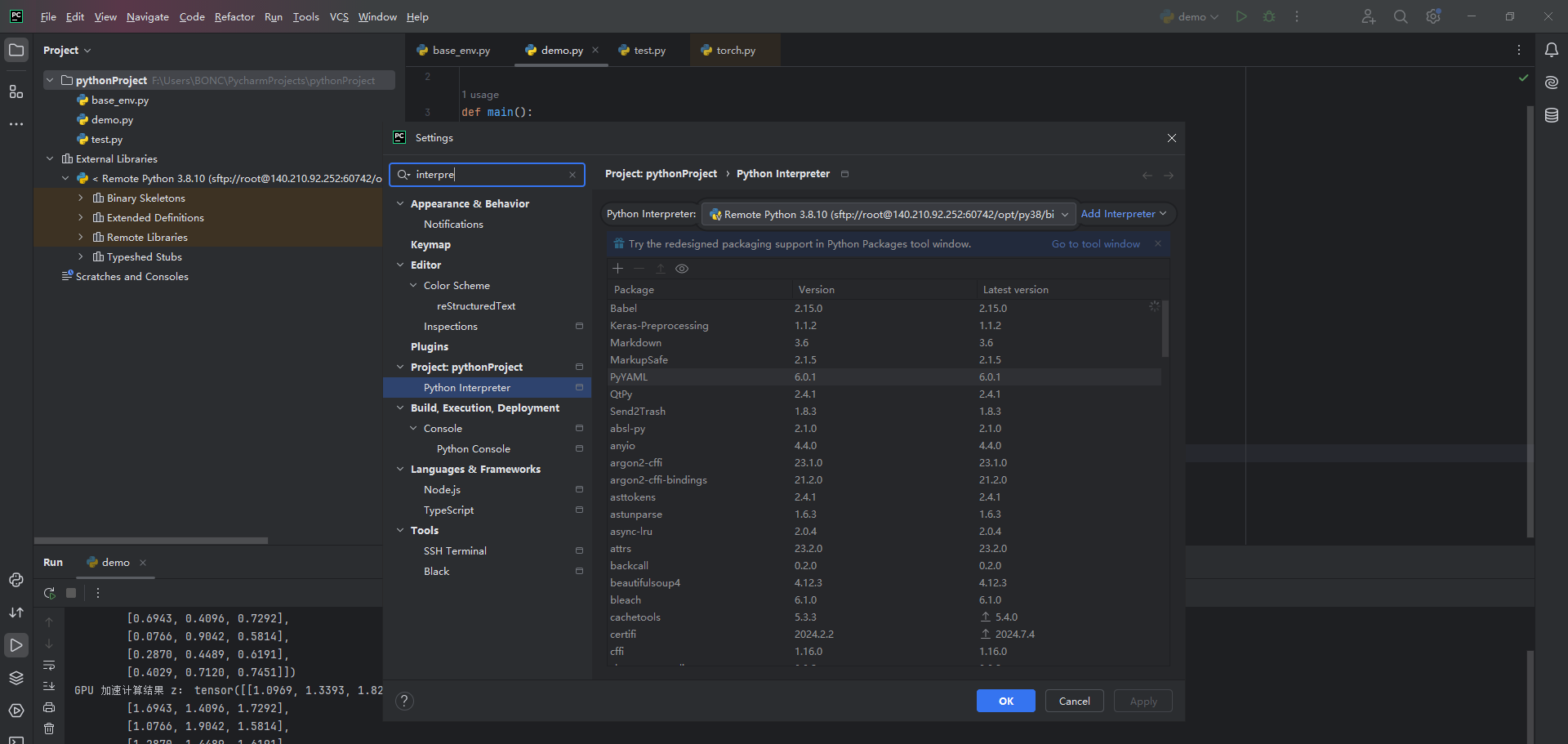Screen dimensions: 1568x744
Task: Collapse Build, Execution, Deployment group
Action: coord(400,408)
